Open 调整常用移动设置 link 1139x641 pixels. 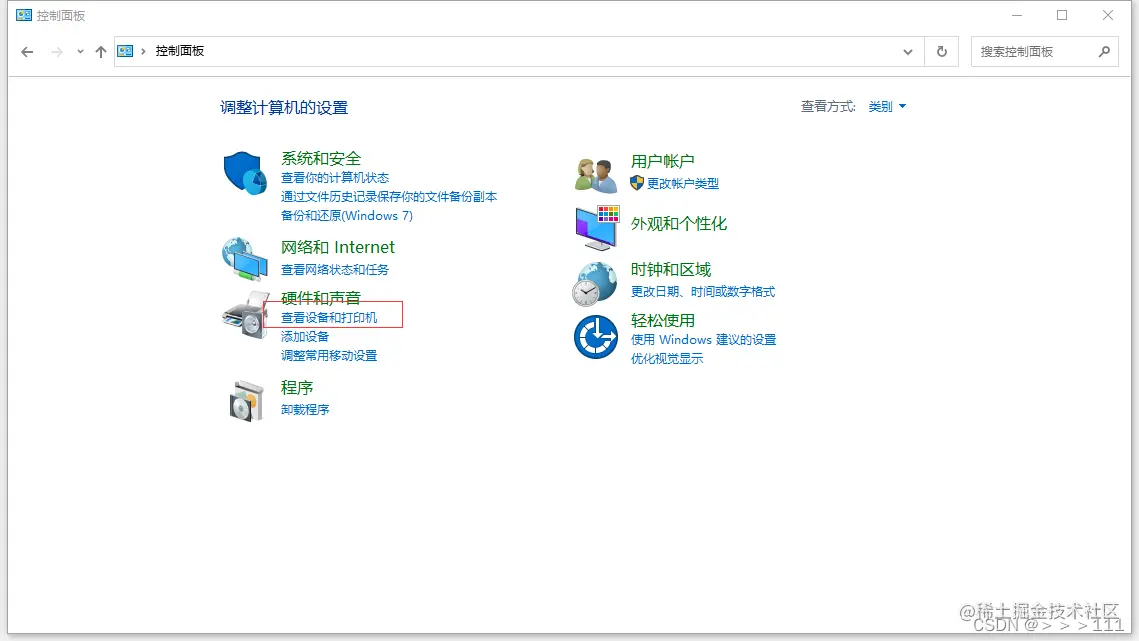(329, 355)
